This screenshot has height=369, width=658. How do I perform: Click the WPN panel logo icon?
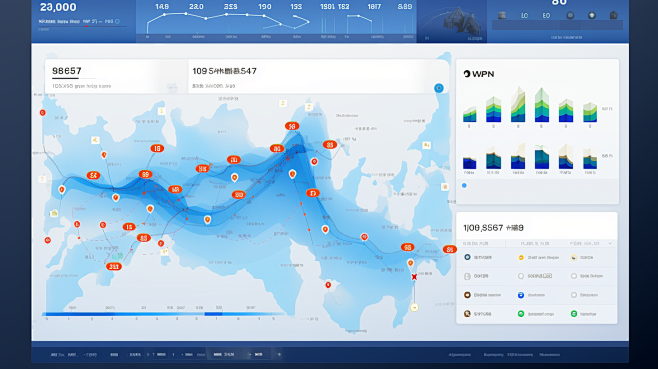pos(467,74)
